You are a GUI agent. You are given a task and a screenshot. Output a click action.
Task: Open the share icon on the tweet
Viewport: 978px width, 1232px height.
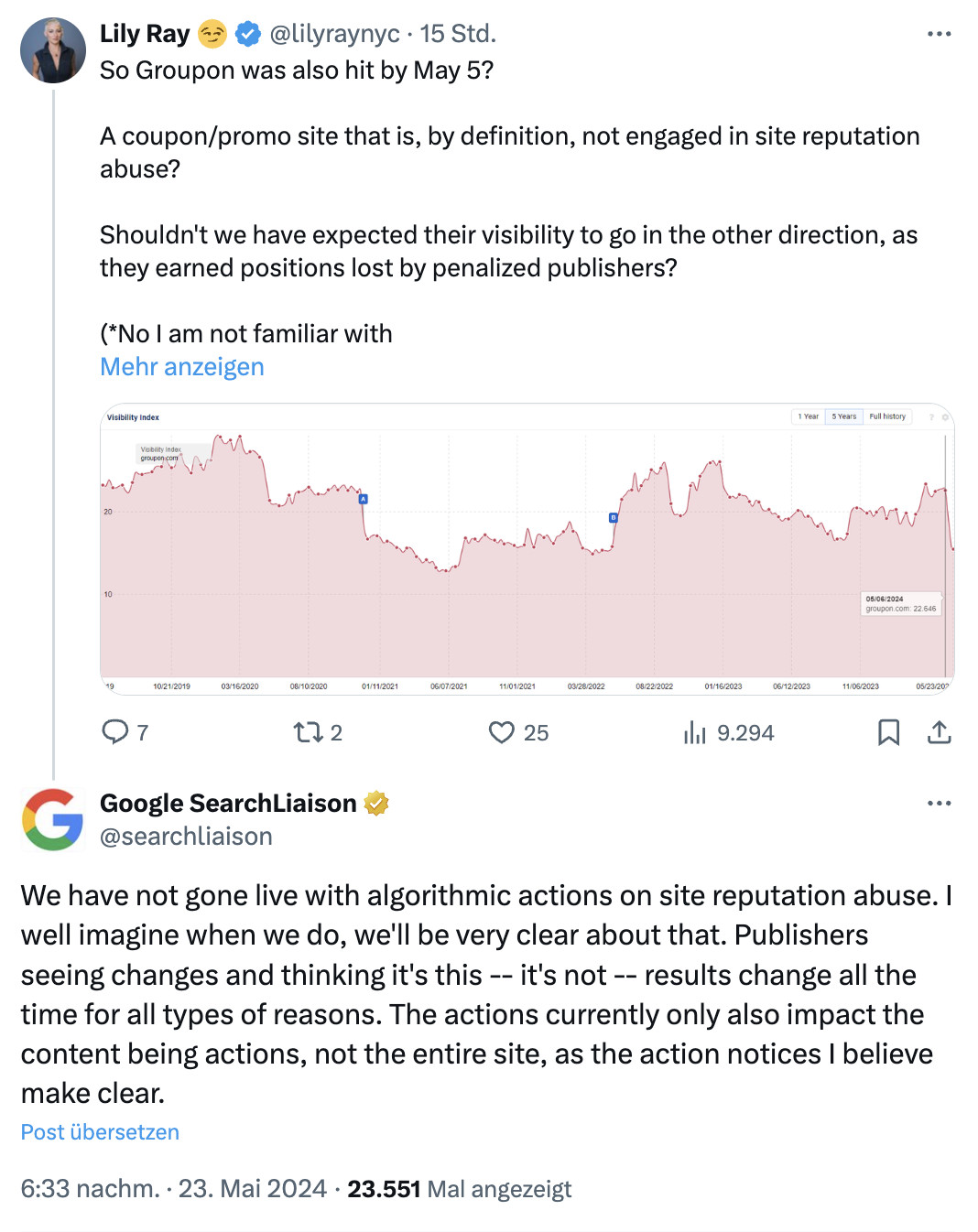(940, 732)
